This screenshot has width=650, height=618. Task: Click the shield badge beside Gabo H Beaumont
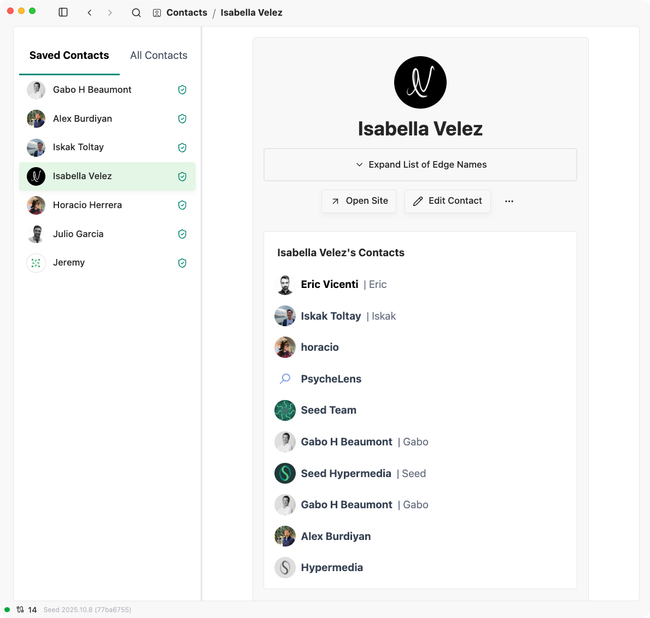[x=182, y=90]
